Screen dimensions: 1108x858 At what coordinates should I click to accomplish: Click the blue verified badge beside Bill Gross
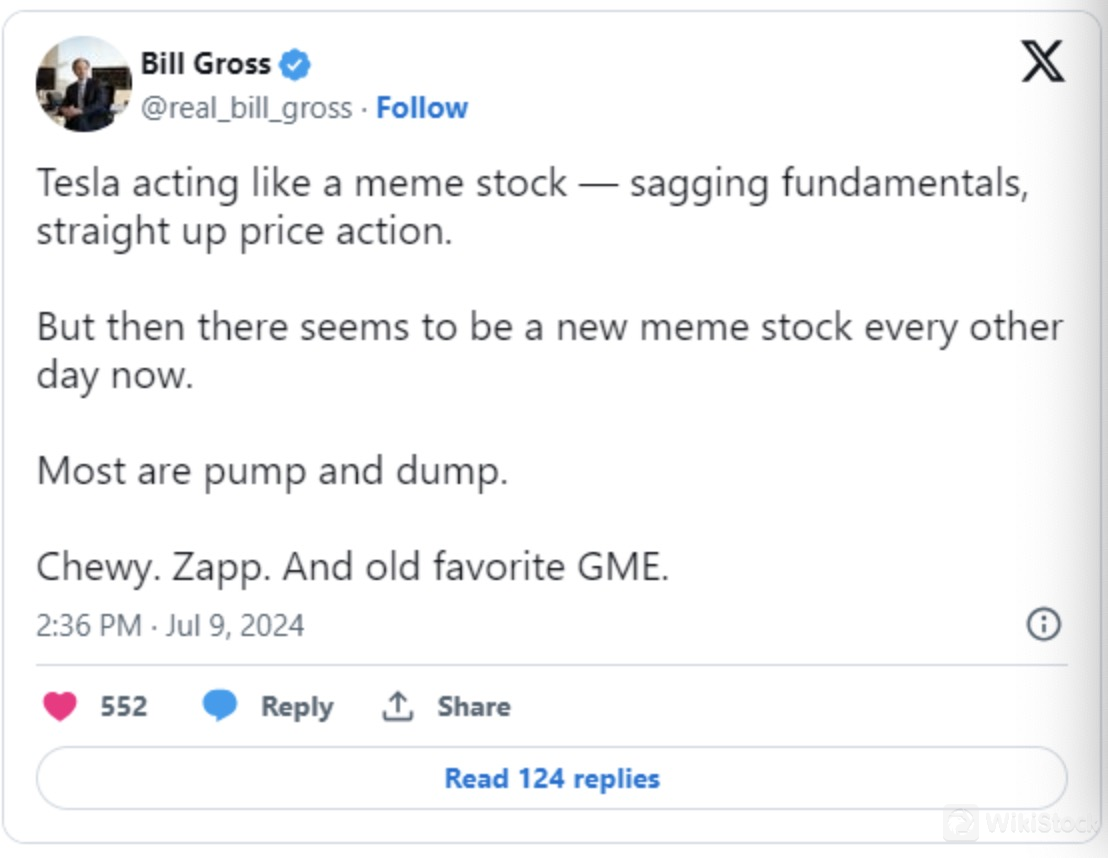pos(295,65)
